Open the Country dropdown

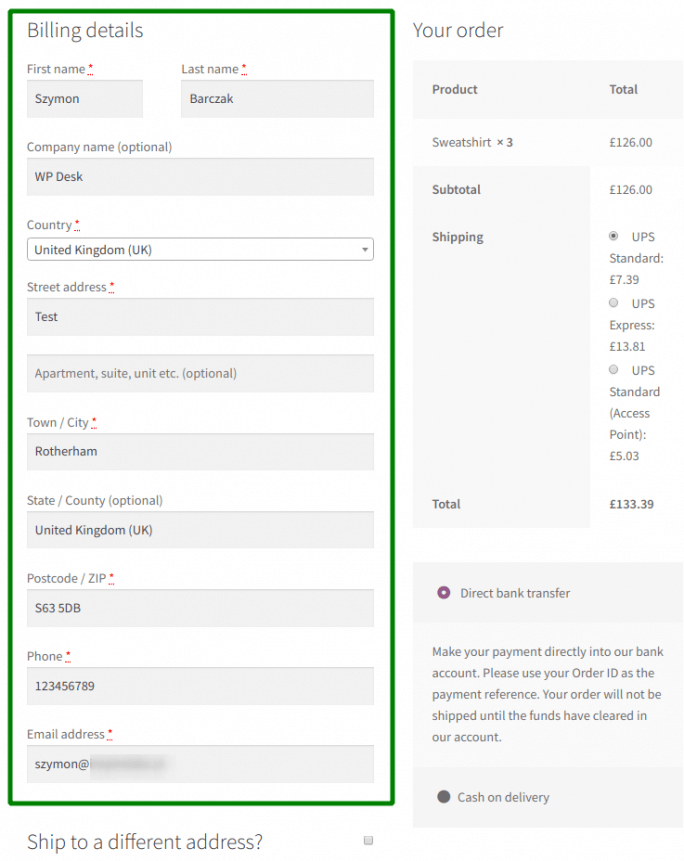coord(199,248)
